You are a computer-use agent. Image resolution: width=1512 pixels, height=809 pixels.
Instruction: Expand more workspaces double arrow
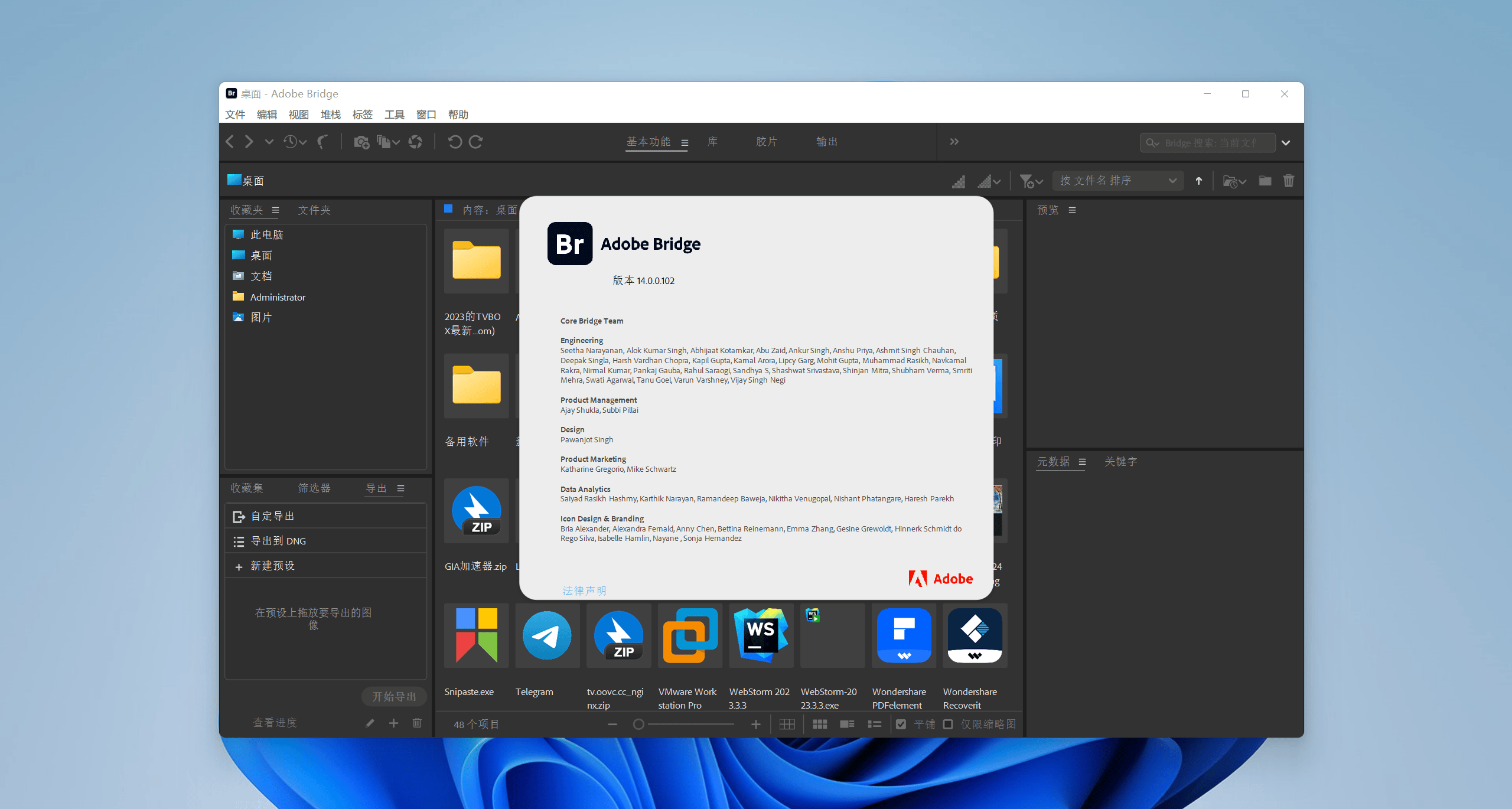(954, 142)
